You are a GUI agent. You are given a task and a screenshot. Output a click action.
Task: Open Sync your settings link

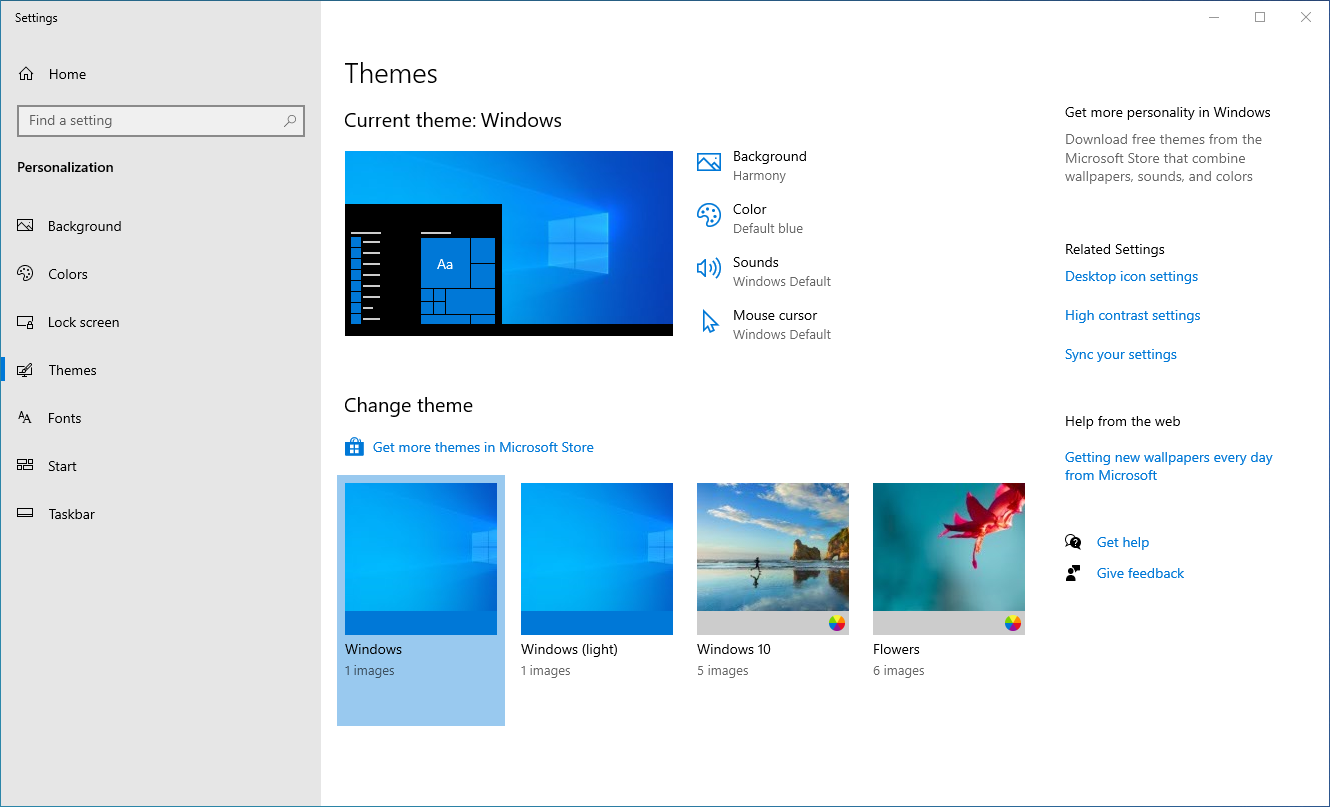(1120, 354)
